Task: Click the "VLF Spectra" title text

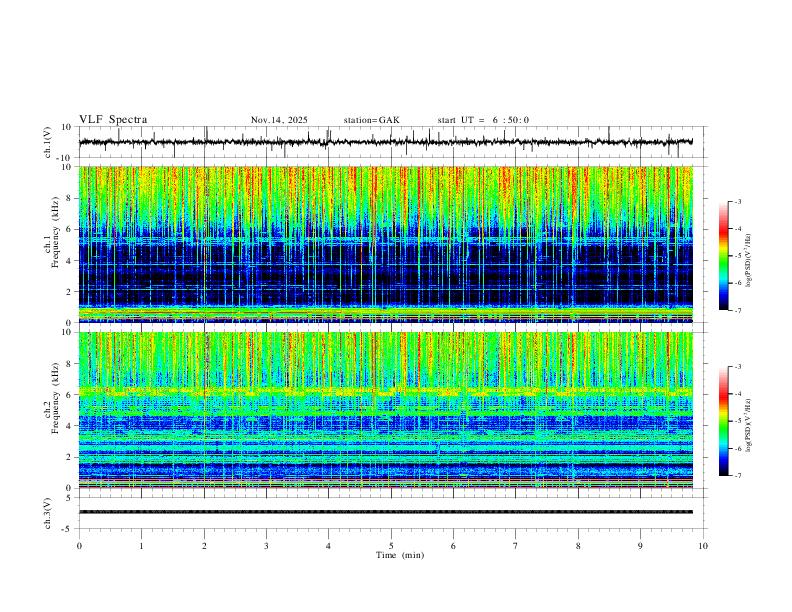Action: click(113, 120)
